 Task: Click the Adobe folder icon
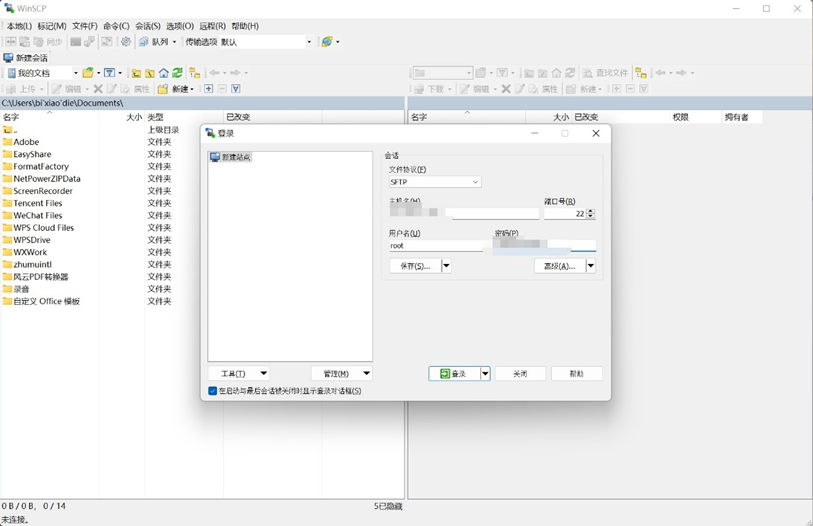(7, 142)
